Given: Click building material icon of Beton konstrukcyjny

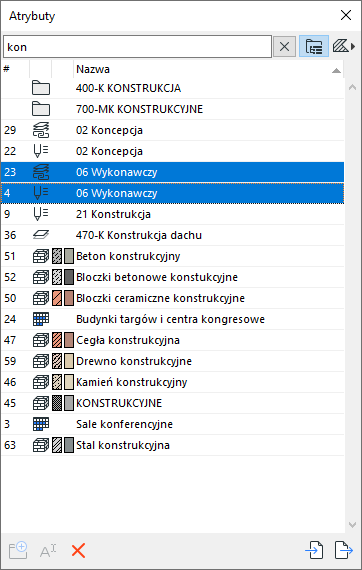Looking at the screenshot, I should (41, 256).
